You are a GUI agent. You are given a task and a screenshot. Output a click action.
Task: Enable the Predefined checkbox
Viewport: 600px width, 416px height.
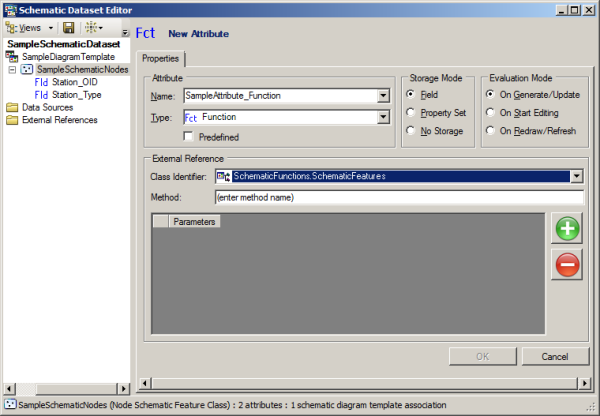pos(189,137)
